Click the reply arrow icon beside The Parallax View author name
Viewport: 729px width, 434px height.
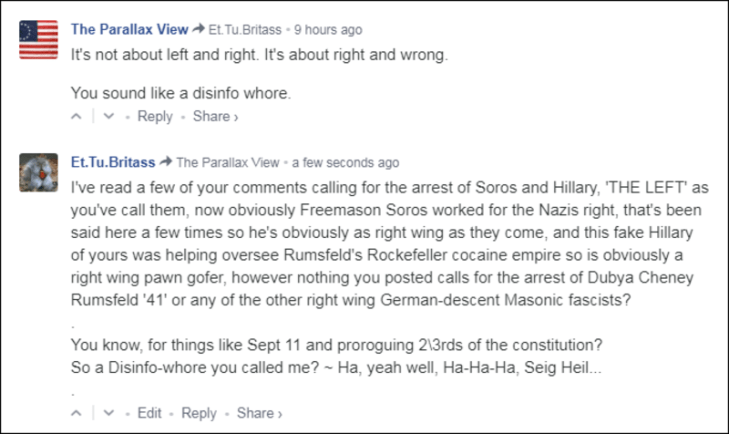tap(199, 30)
